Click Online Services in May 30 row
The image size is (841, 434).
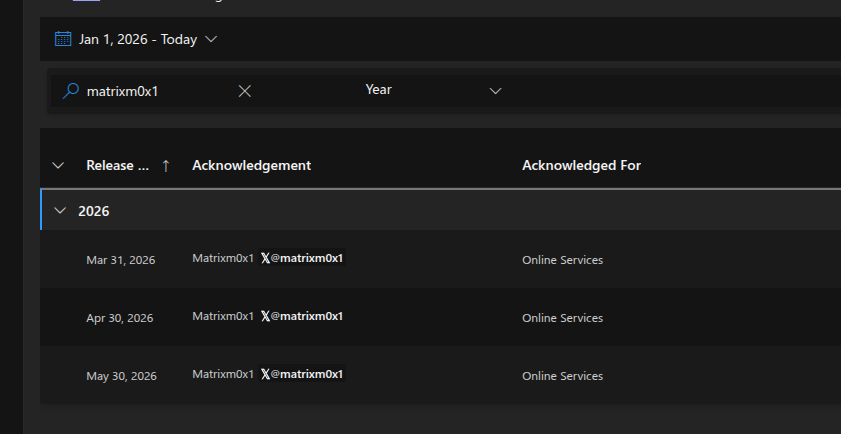563,376
